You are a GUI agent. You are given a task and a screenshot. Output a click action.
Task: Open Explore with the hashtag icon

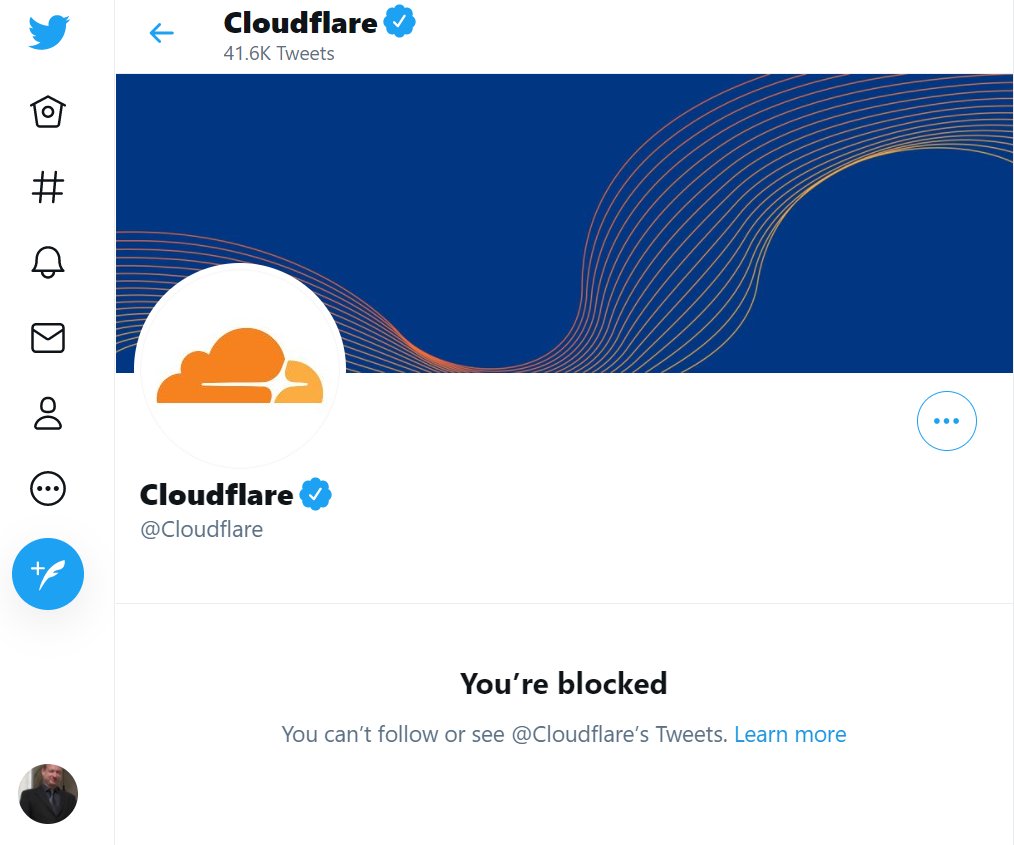(48, 187)
